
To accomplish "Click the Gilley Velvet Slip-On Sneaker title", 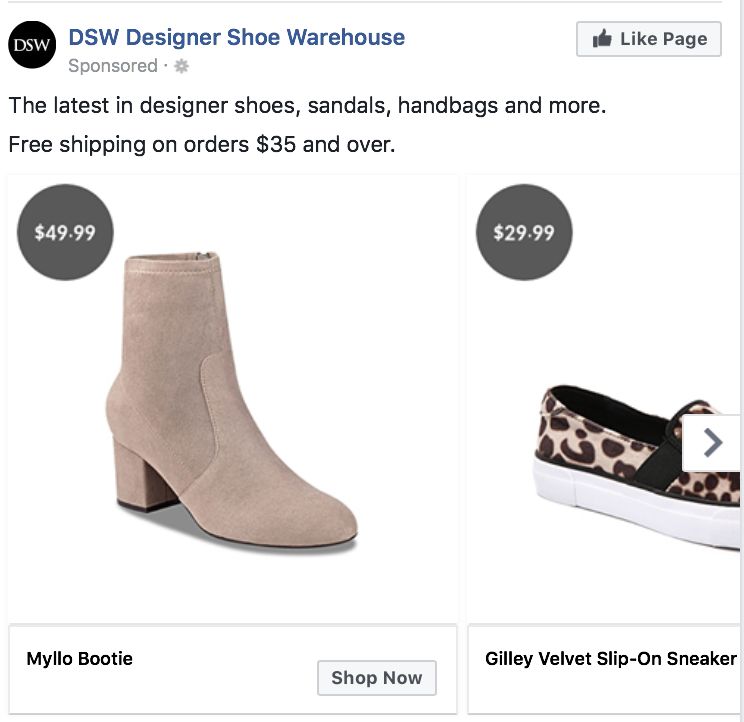I will pyautogui.click(x=610, y=659).
